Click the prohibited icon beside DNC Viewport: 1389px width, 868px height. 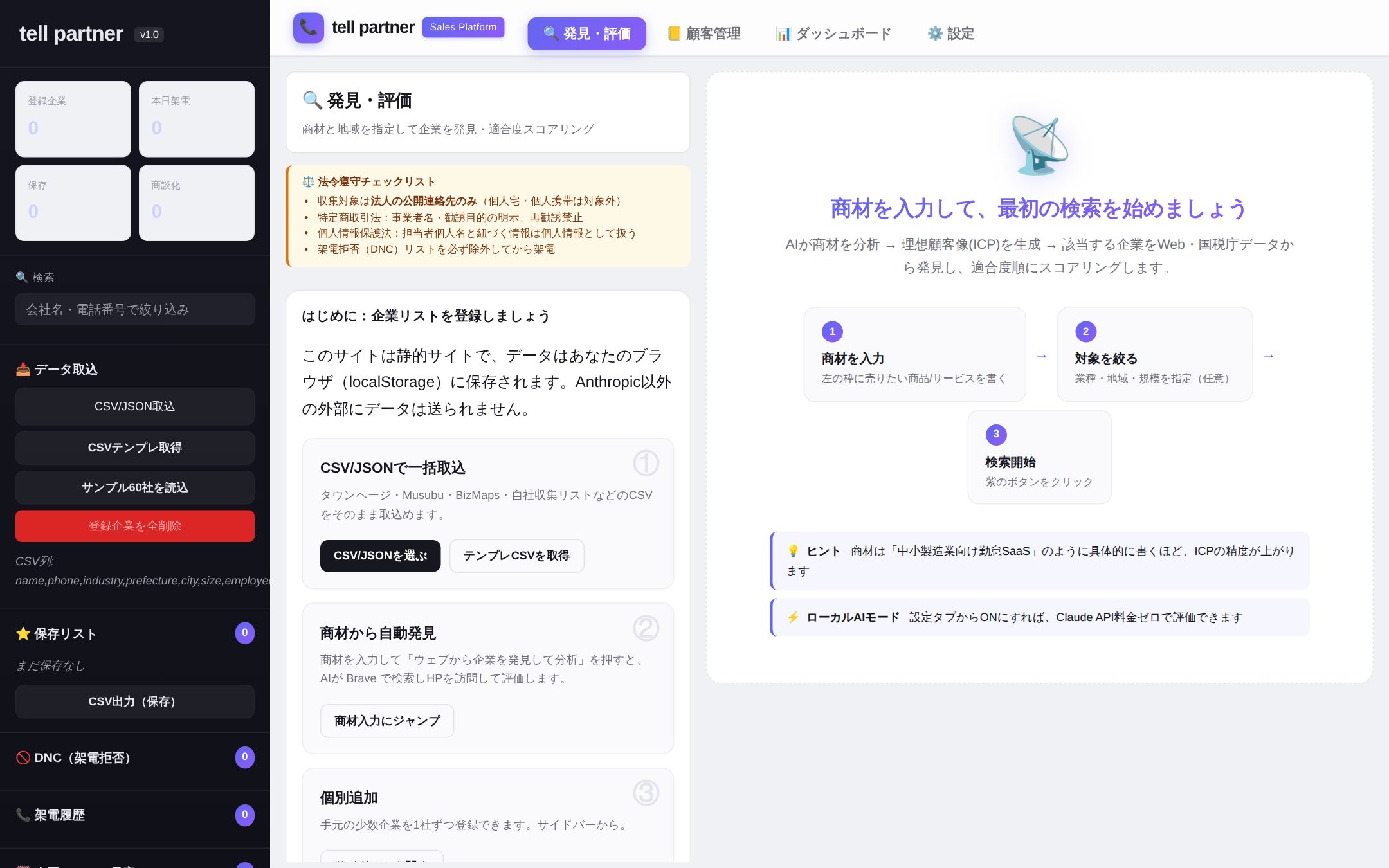23,757
